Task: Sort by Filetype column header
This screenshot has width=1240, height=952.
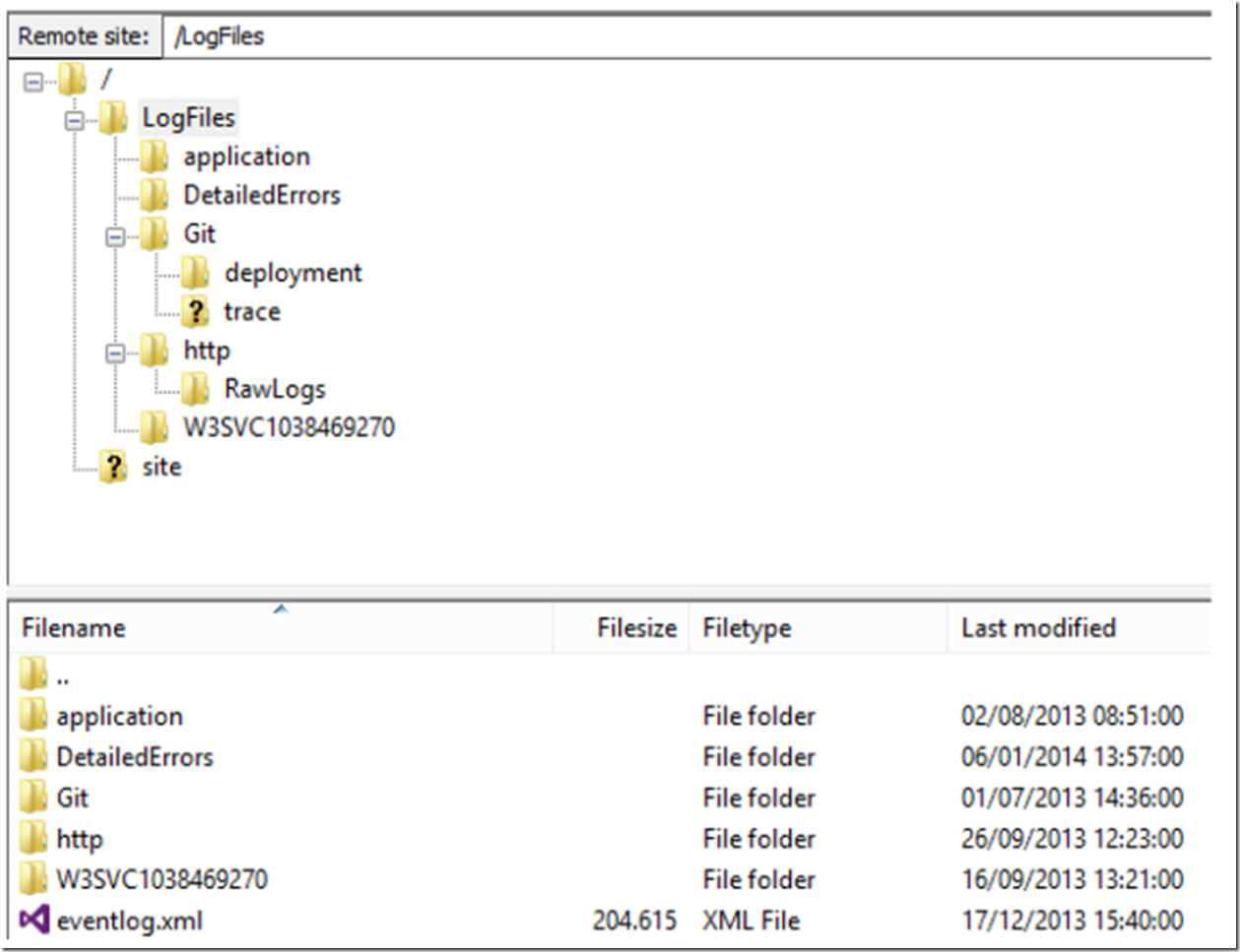Action: (747, 628)
